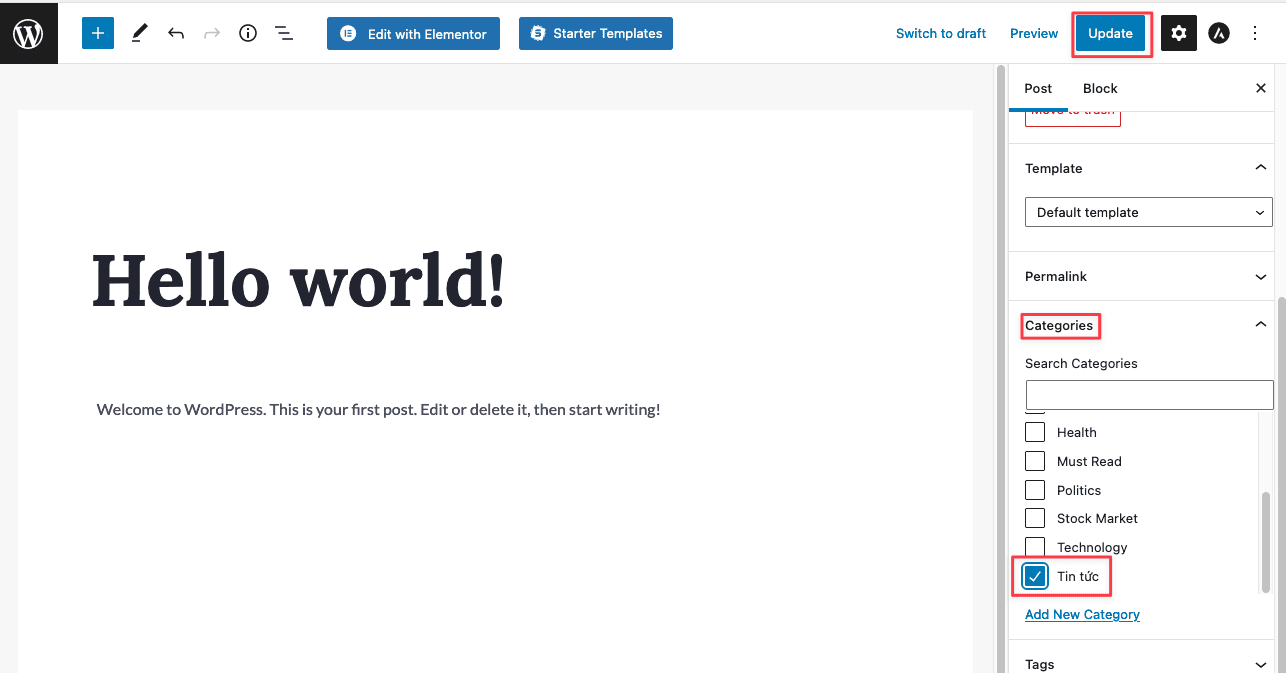Screen dimensions: 1286x673
Task: Click the Add New Category link
Action: [1082, 614]
